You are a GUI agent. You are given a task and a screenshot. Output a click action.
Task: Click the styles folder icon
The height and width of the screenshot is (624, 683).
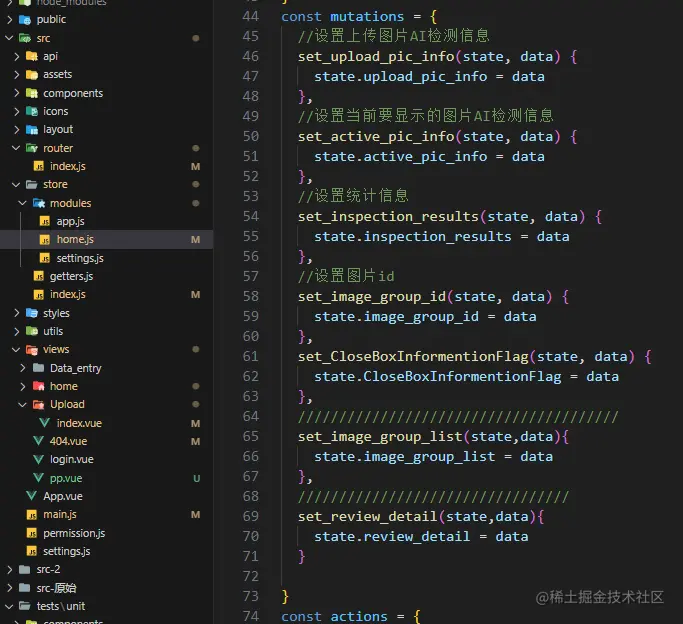31,313
